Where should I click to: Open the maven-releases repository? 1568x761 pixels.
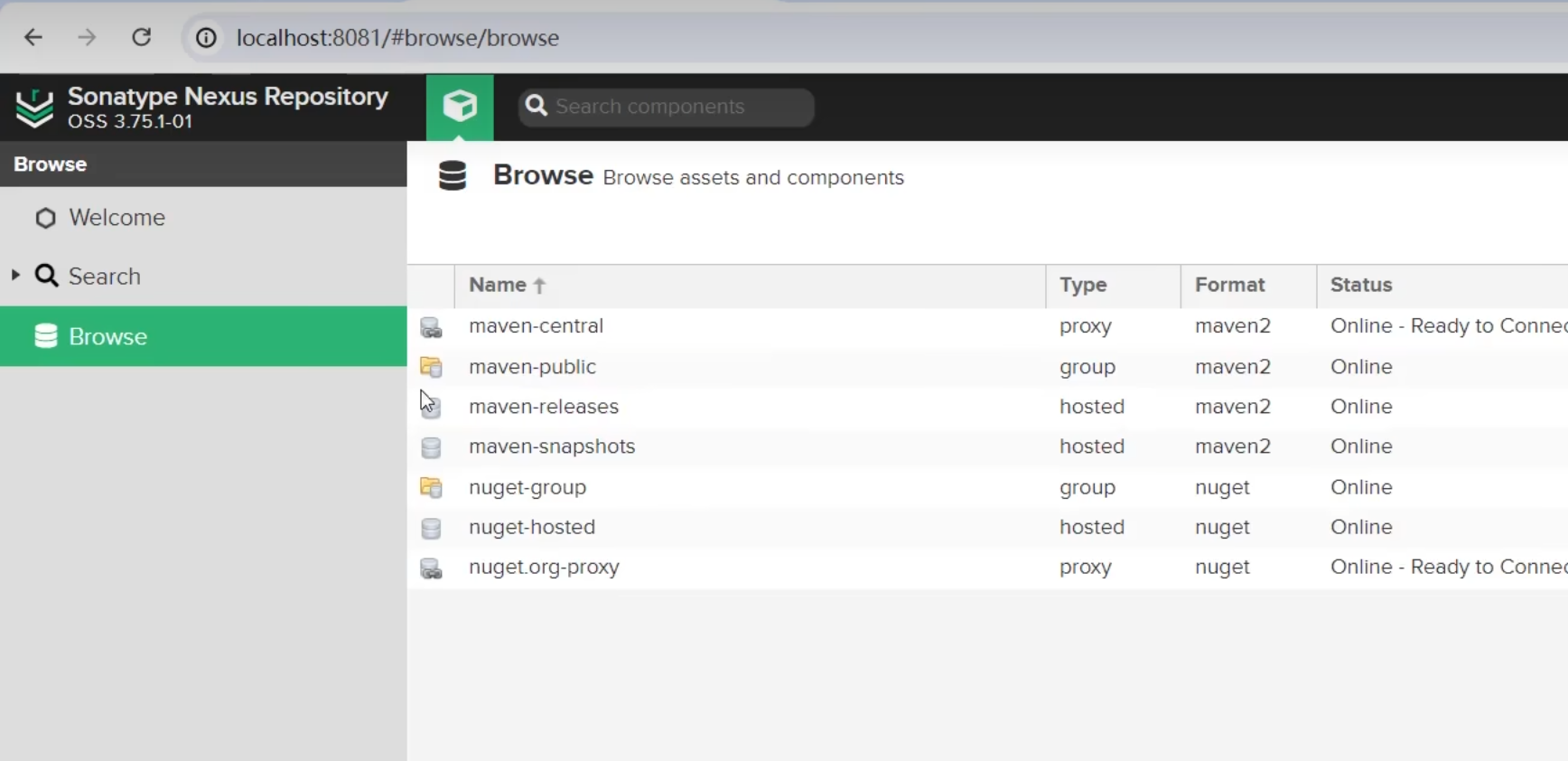point(543,407)
